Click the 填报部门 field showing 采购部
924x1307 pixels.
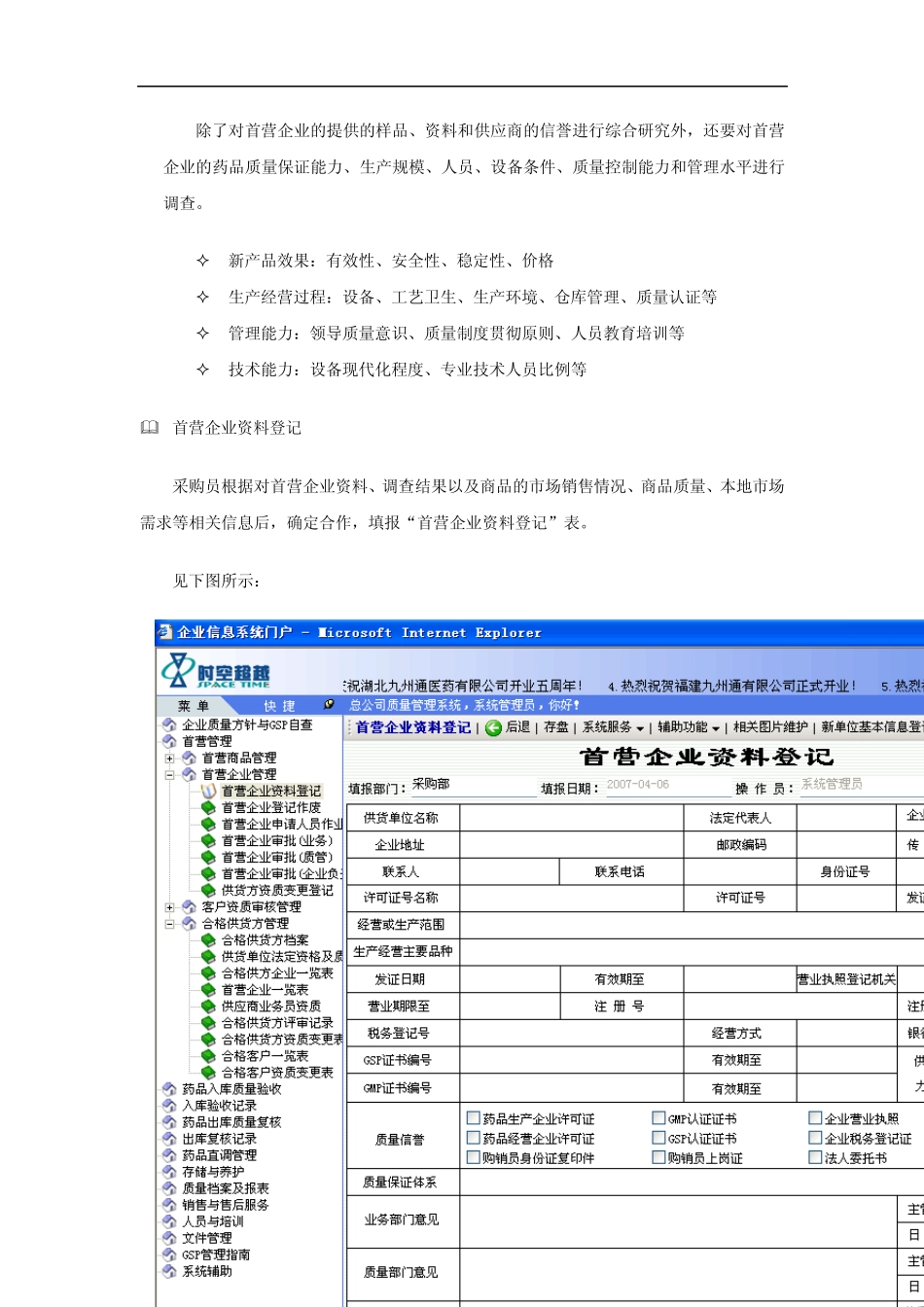click(x=473, y=786)
